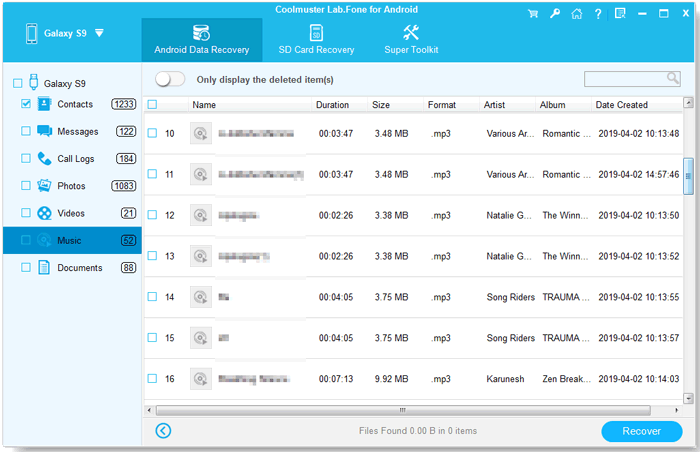Open the Galaxy S9 device dropdown arrow
Screen dimensions: 700x452
[100, 33]
